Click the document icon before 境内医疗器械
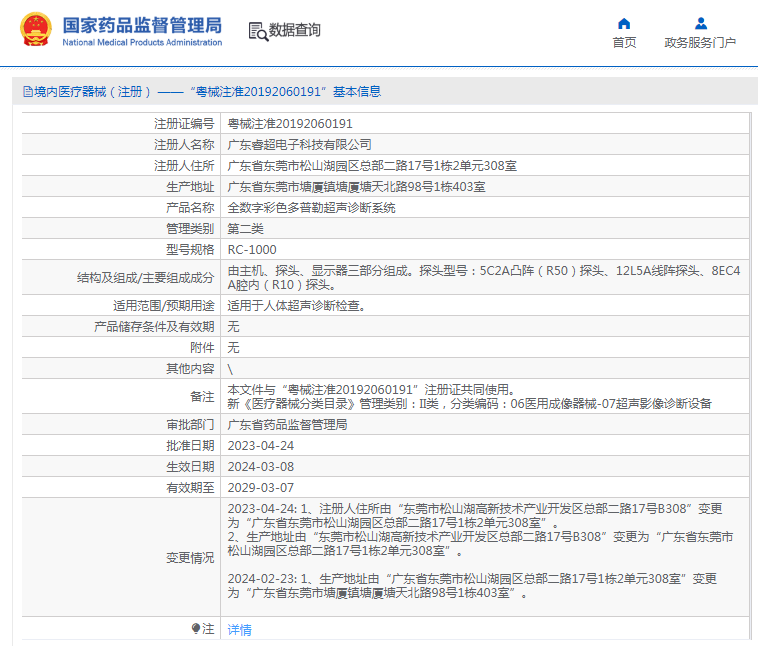The image size is (758, 646). pos(28,91)
